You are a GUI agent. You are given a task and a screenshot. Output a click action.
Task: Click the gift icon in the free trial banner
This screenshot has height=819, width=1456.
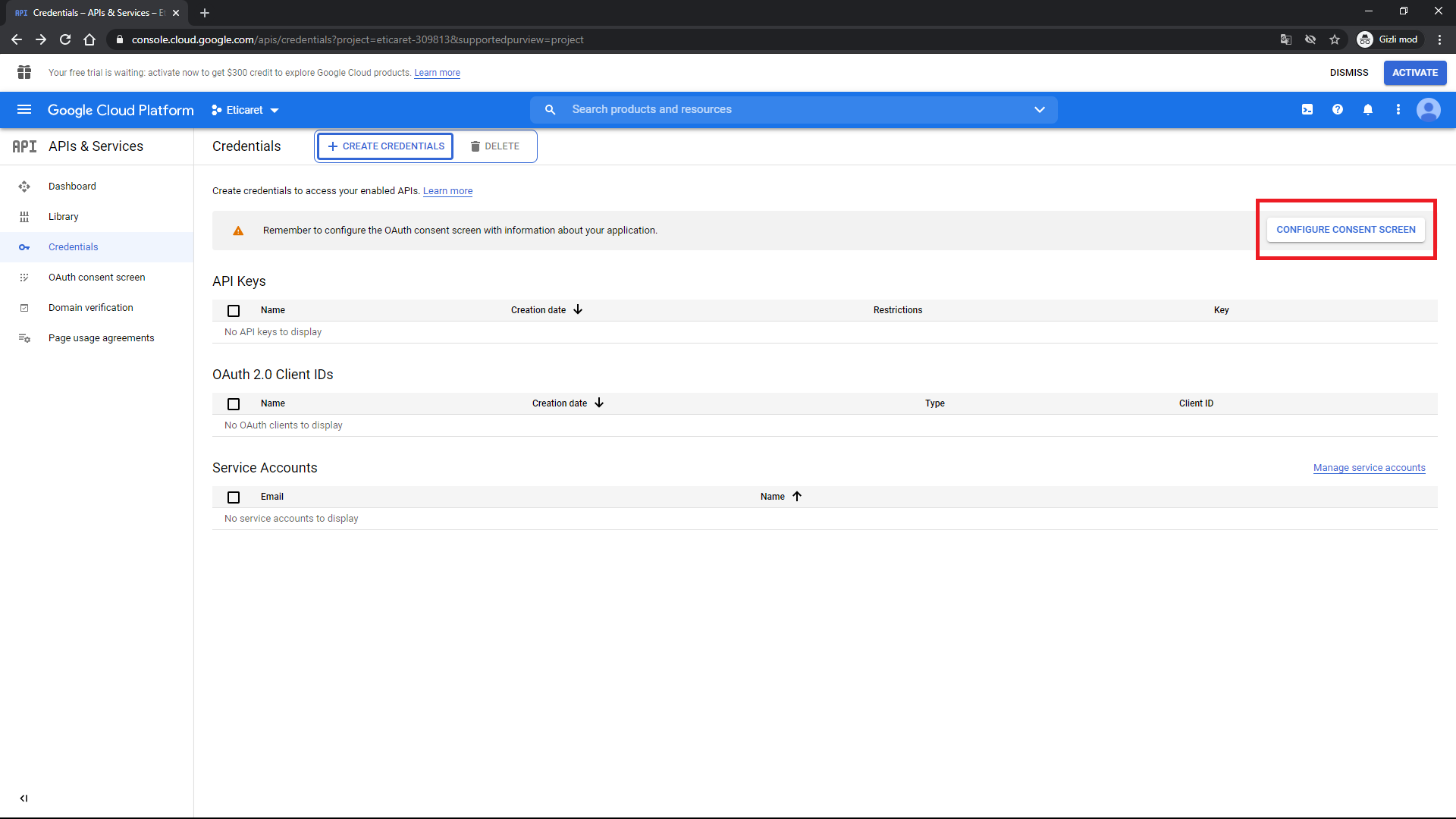(x=24, y=73)
